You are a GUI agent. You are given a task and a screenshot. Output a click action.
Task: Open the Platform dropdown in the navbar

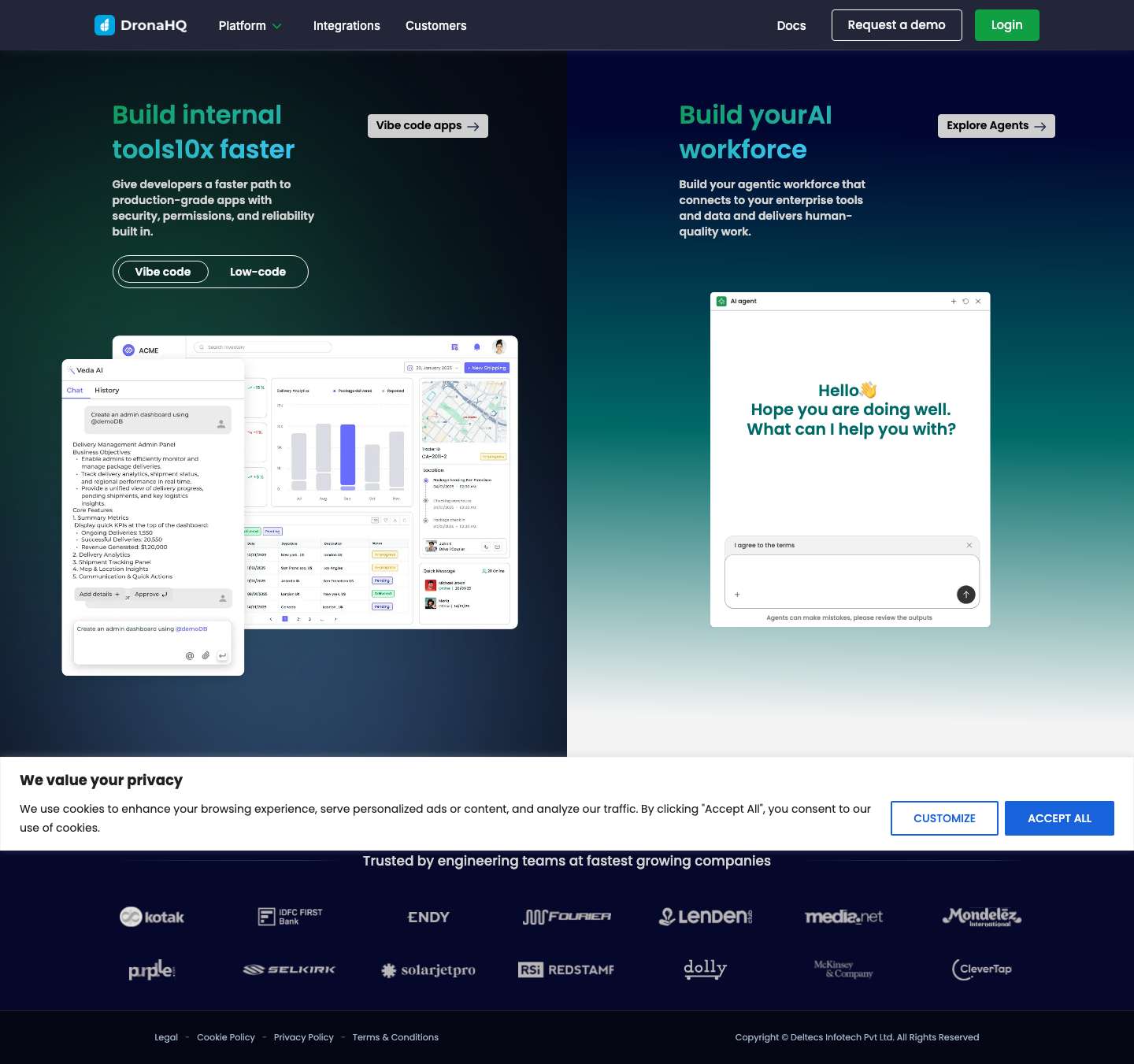[x=250, y=25]
